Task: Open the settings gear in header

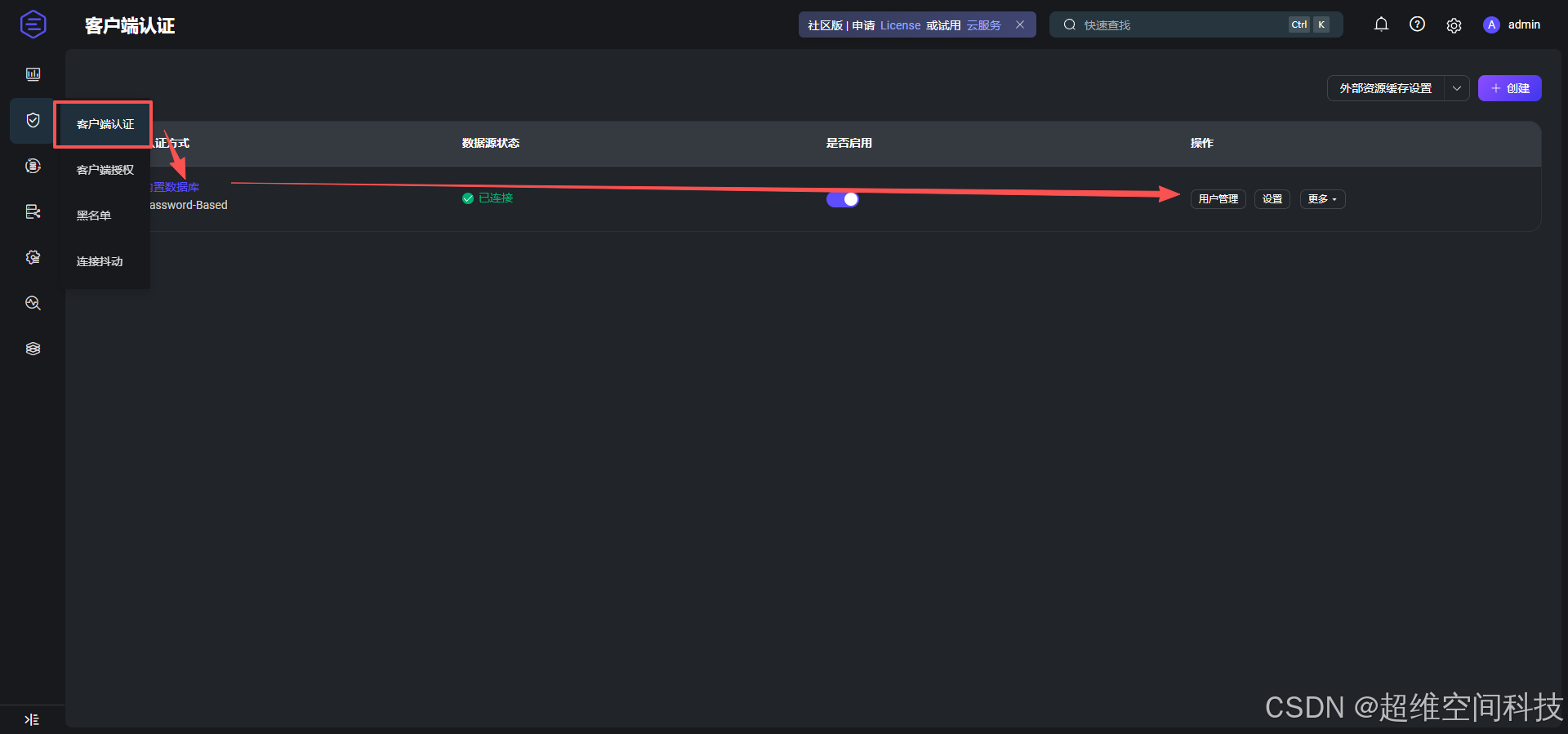Action: coord(1454,25)
